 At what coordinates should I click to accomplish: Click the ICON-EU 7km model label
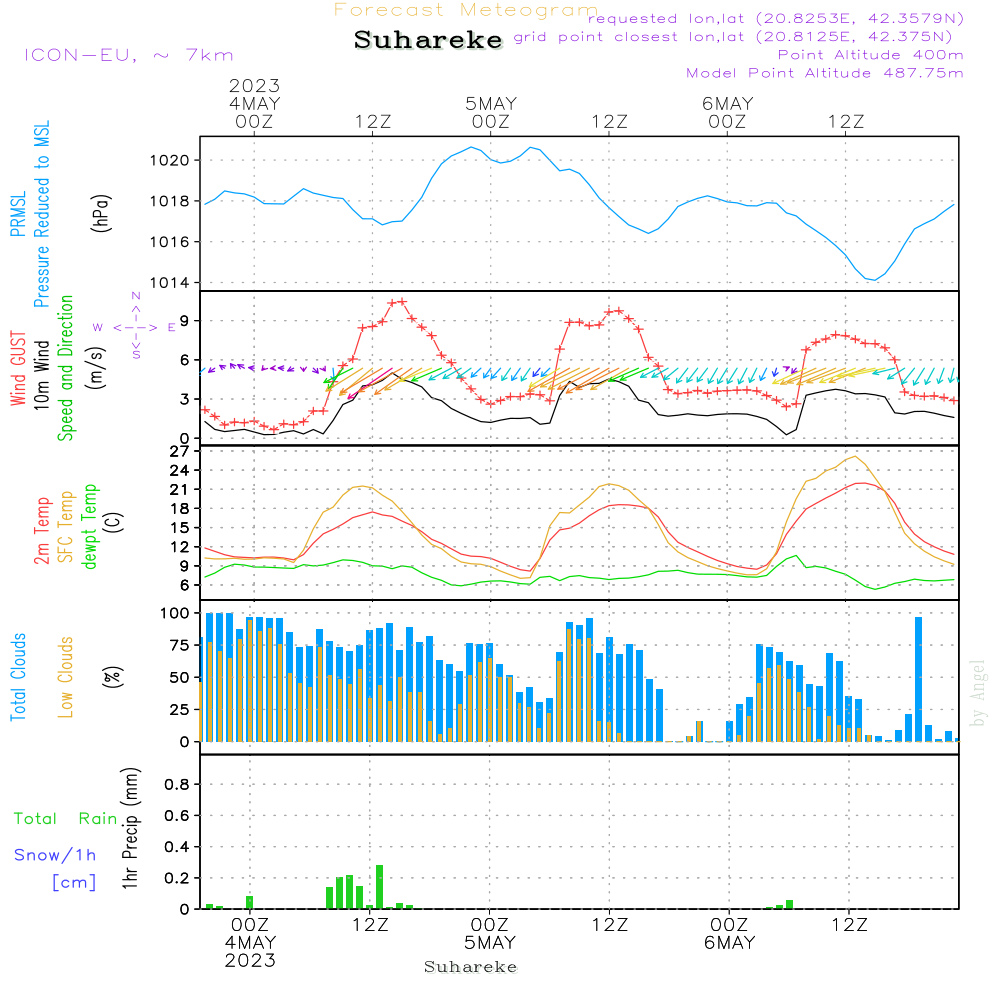click(129, 55)
